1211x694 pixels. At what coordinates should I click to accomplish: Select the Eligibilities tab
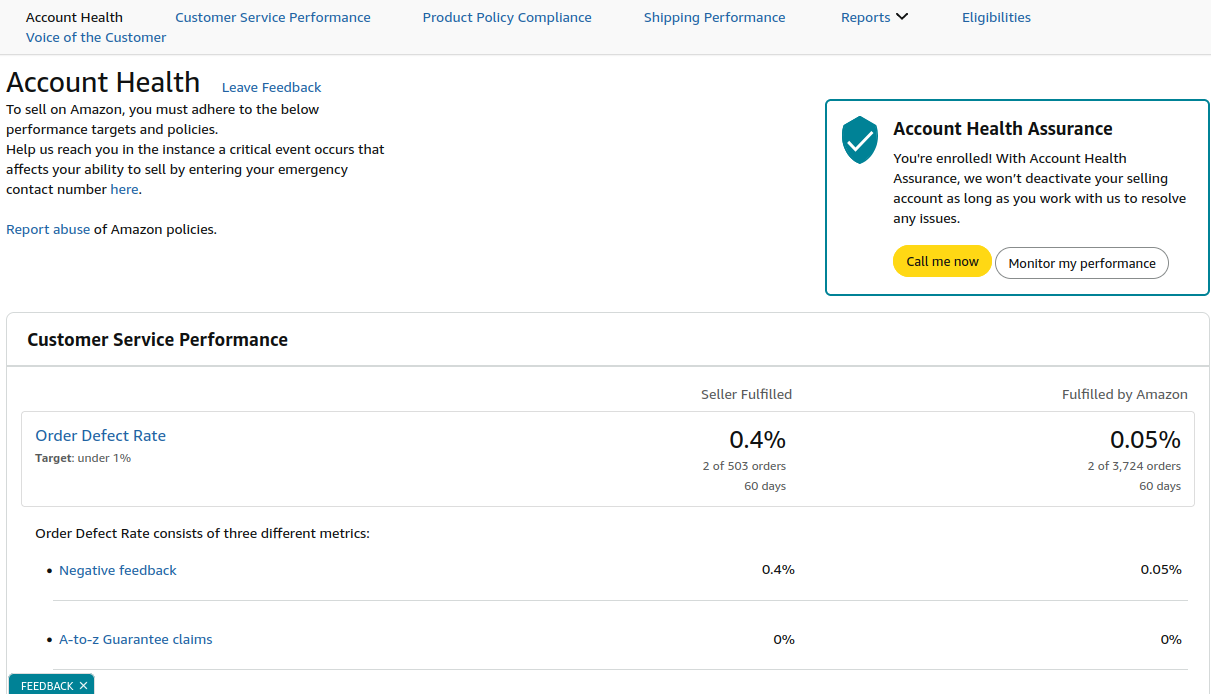pyautogui.click(x=996, y=17)
